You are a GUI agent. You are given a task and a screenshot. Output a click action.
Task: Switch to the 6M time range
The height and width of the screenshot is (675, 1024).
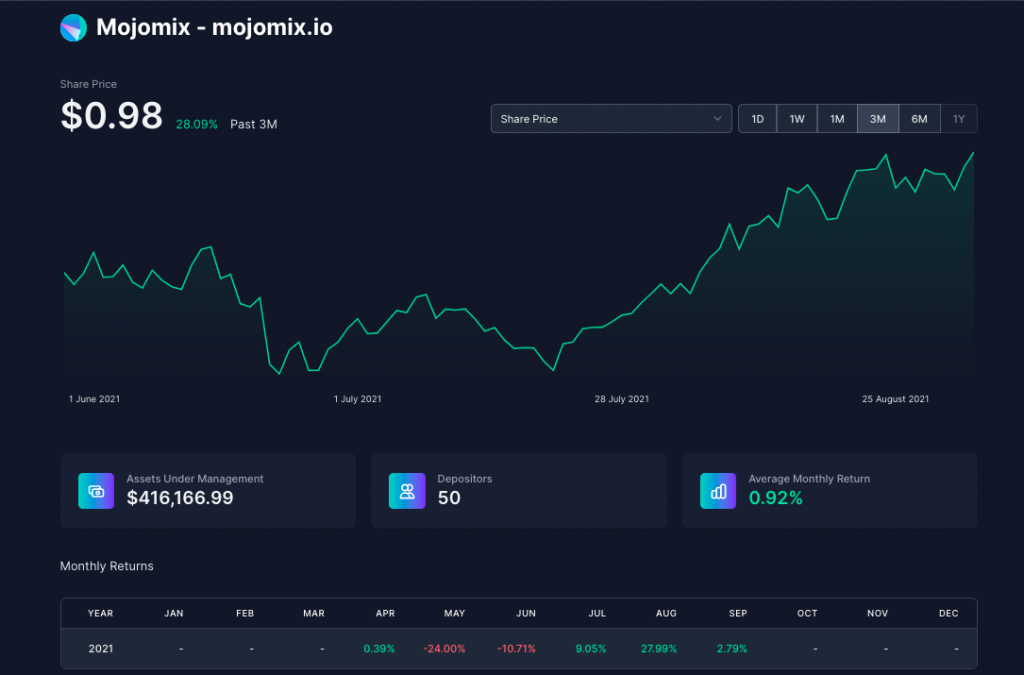click(x=919, y=119)
